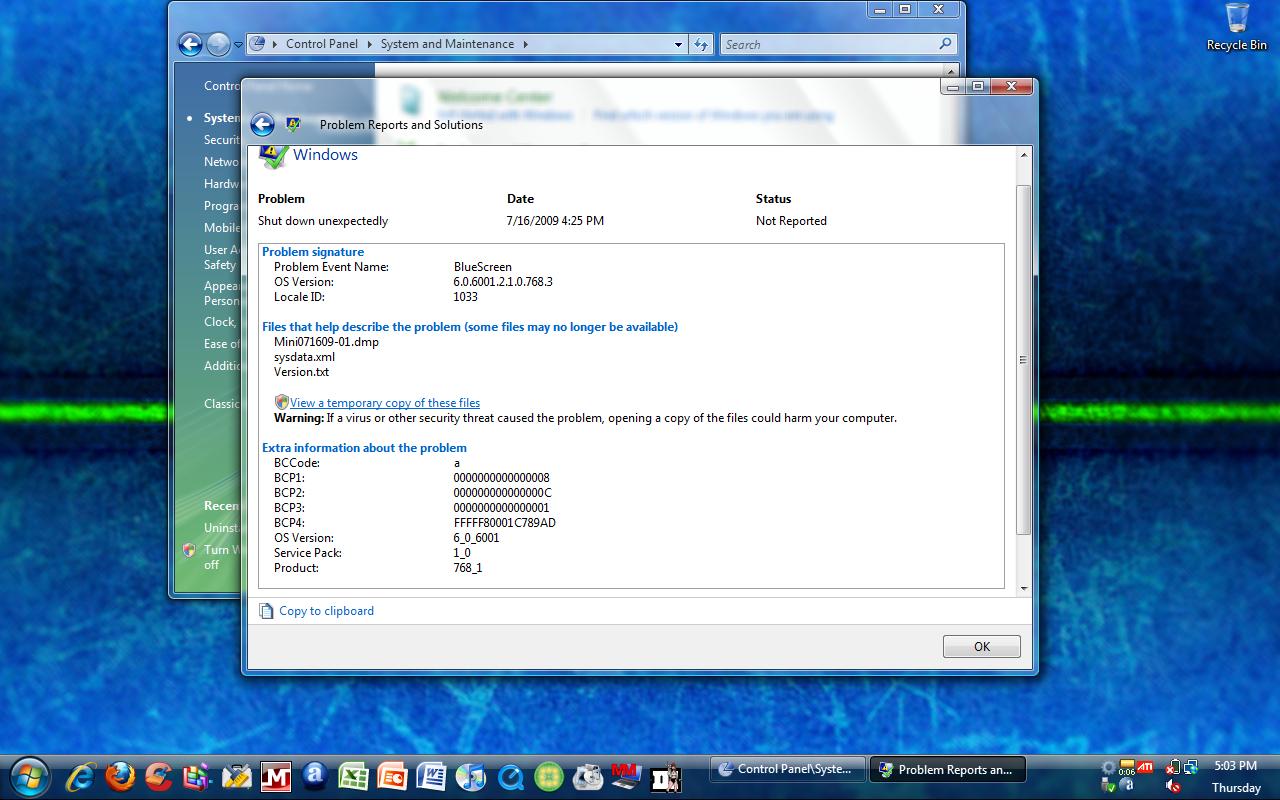
Task: Click Mini071609-01.dmp file name
Action: click(326, 342)
